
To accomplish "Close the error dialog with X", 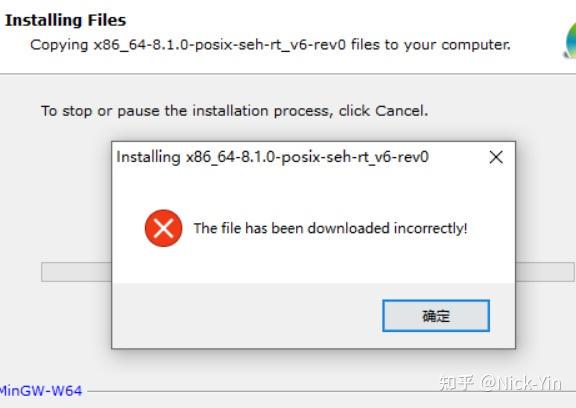I will [496, 157].
